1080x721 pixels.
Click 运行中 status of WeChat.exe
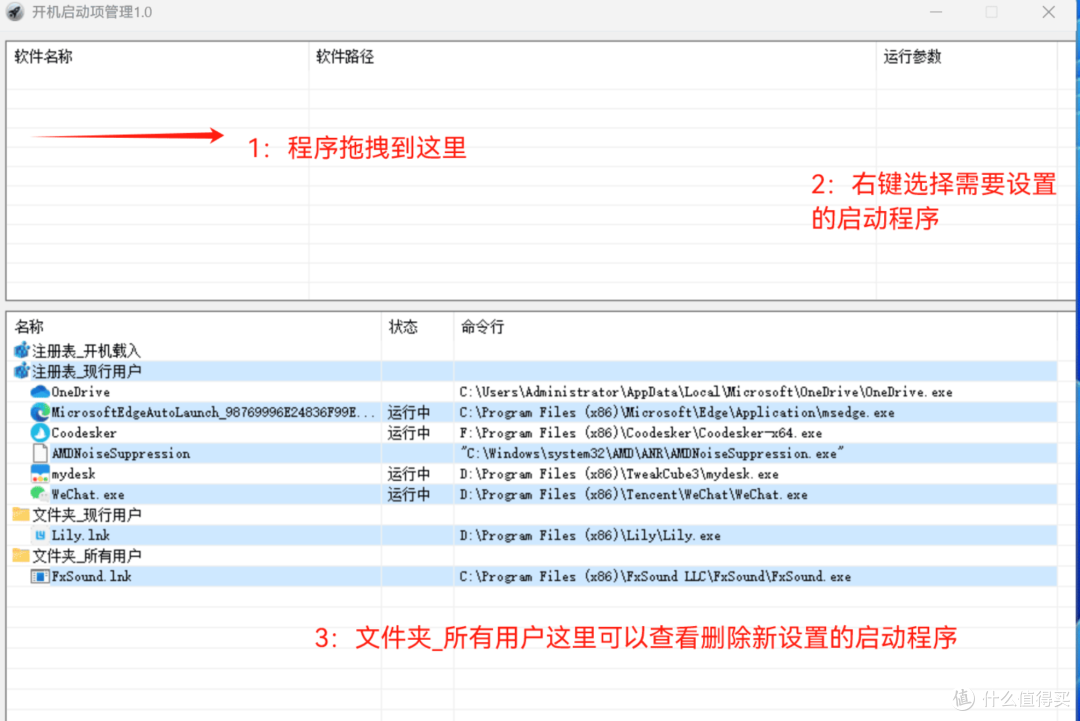pyautogui.click(x=408, y=494)
